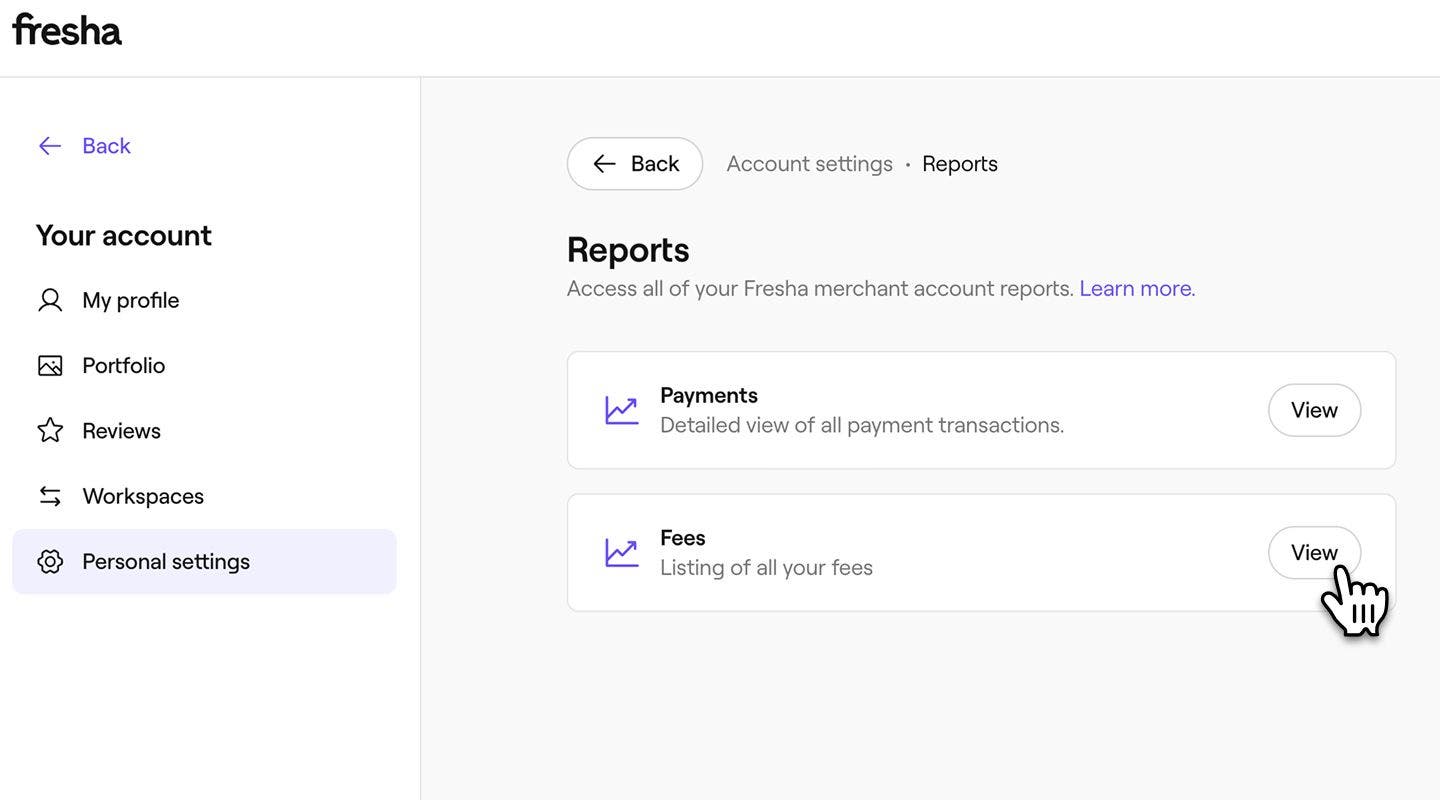
Task: Click the Reviews star icon
Action: click(x=50, y=431)
